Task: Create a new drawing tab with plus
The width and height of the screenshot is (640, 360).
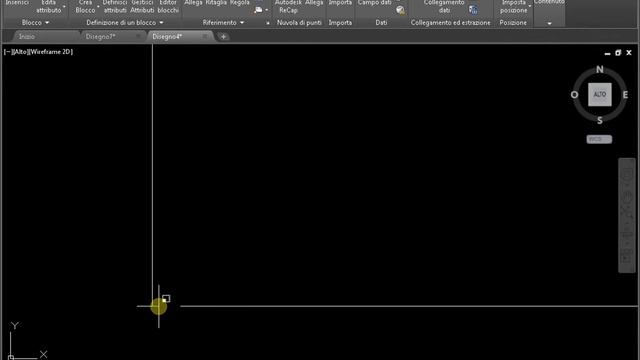Action: [x=224, y=37]
